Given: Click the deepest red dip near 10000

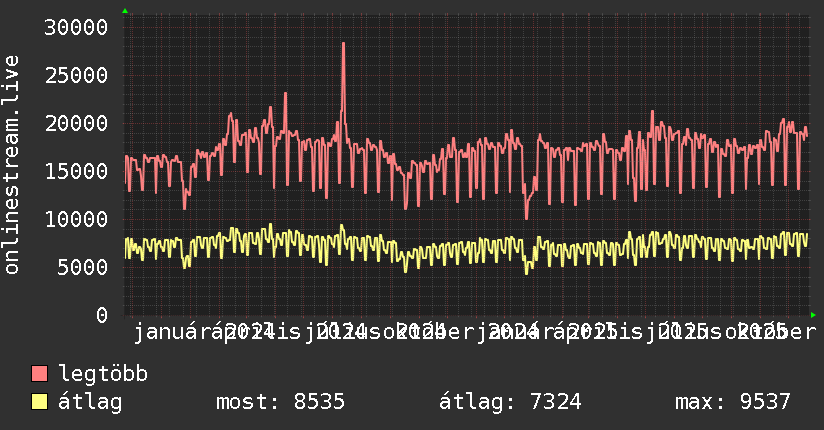Looking at the screenshot, I should pyautogui.click(x=527, y=217).
